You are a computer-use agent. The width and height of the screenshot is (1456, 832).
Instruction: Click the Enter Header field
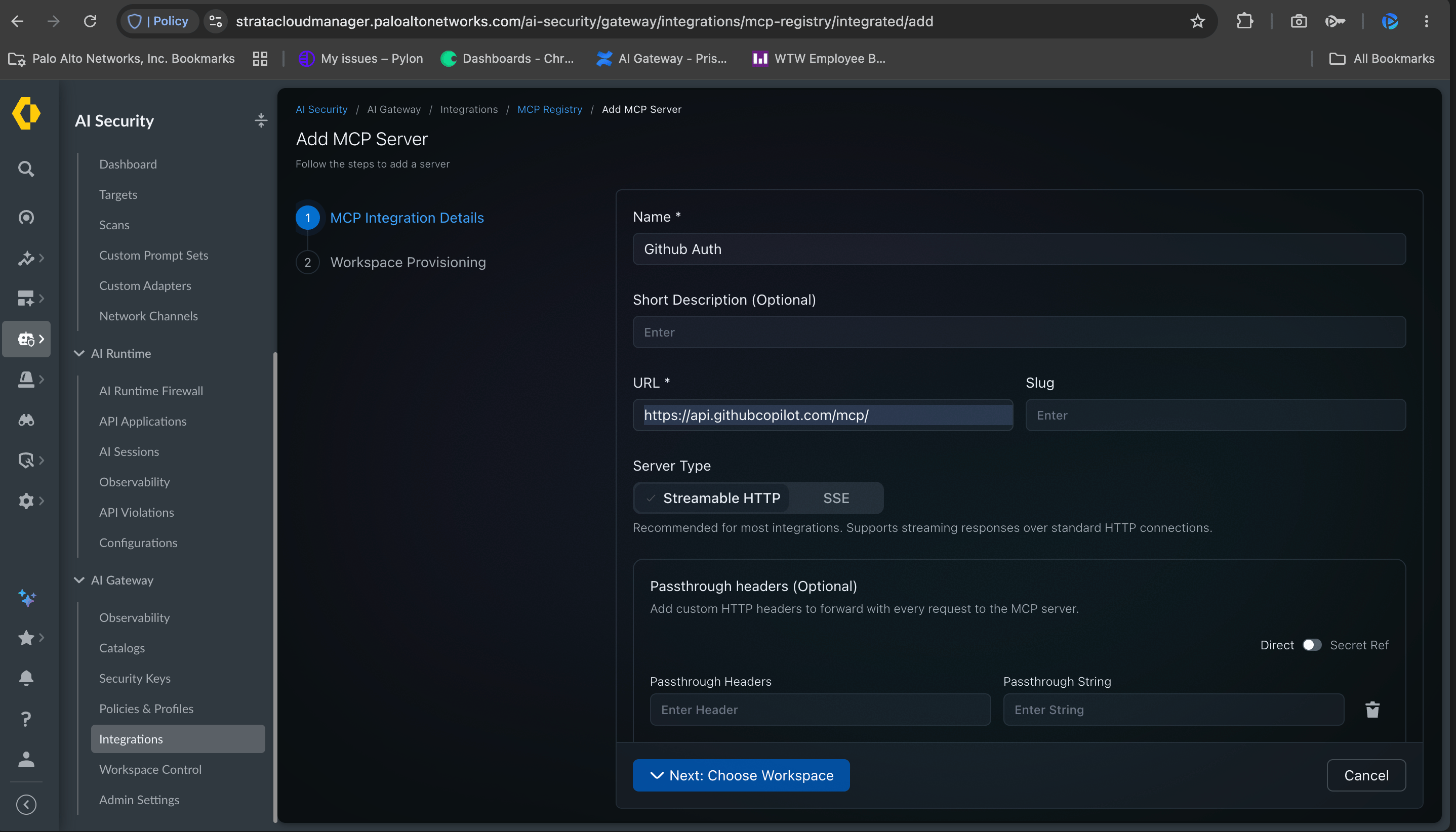pos(820,709)
